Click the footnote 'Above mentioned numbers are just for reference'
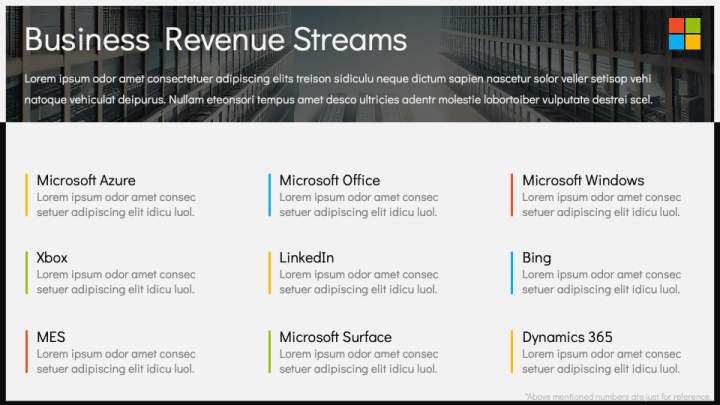720x405 pixels. tap(618, 397)
